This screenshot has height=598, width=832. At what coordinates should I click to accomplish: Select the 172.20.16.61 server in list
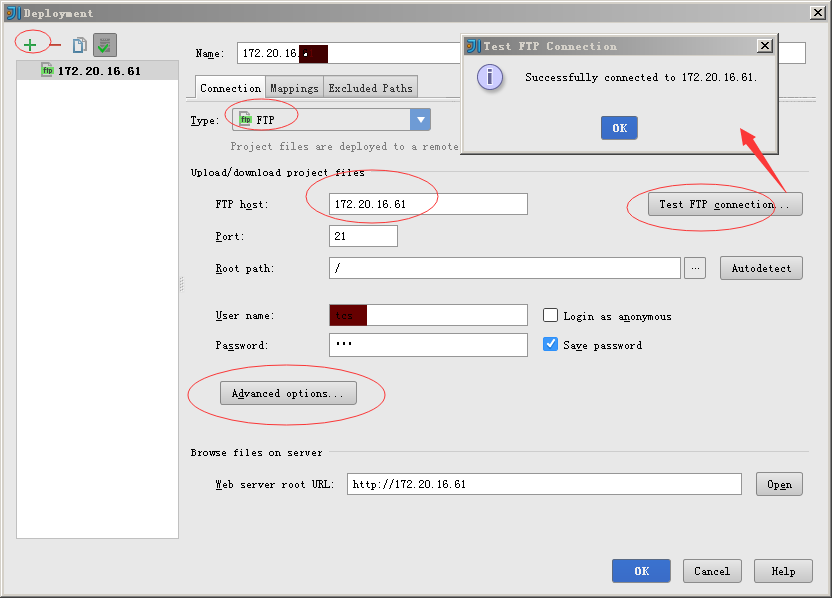coord(98,71)
